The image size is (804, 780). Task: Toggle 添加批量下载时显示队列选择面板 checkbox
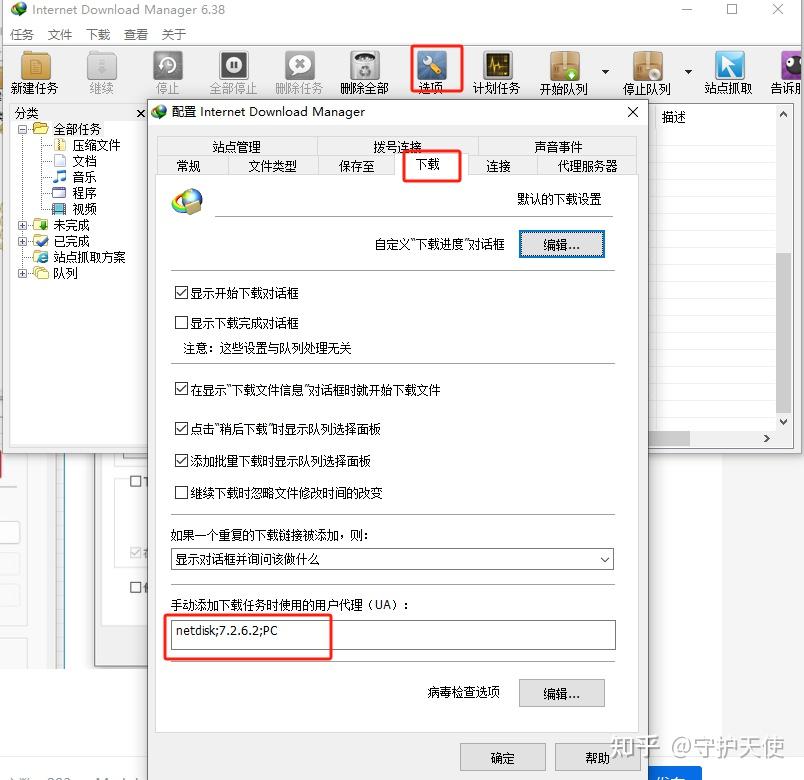pos(181,461)
